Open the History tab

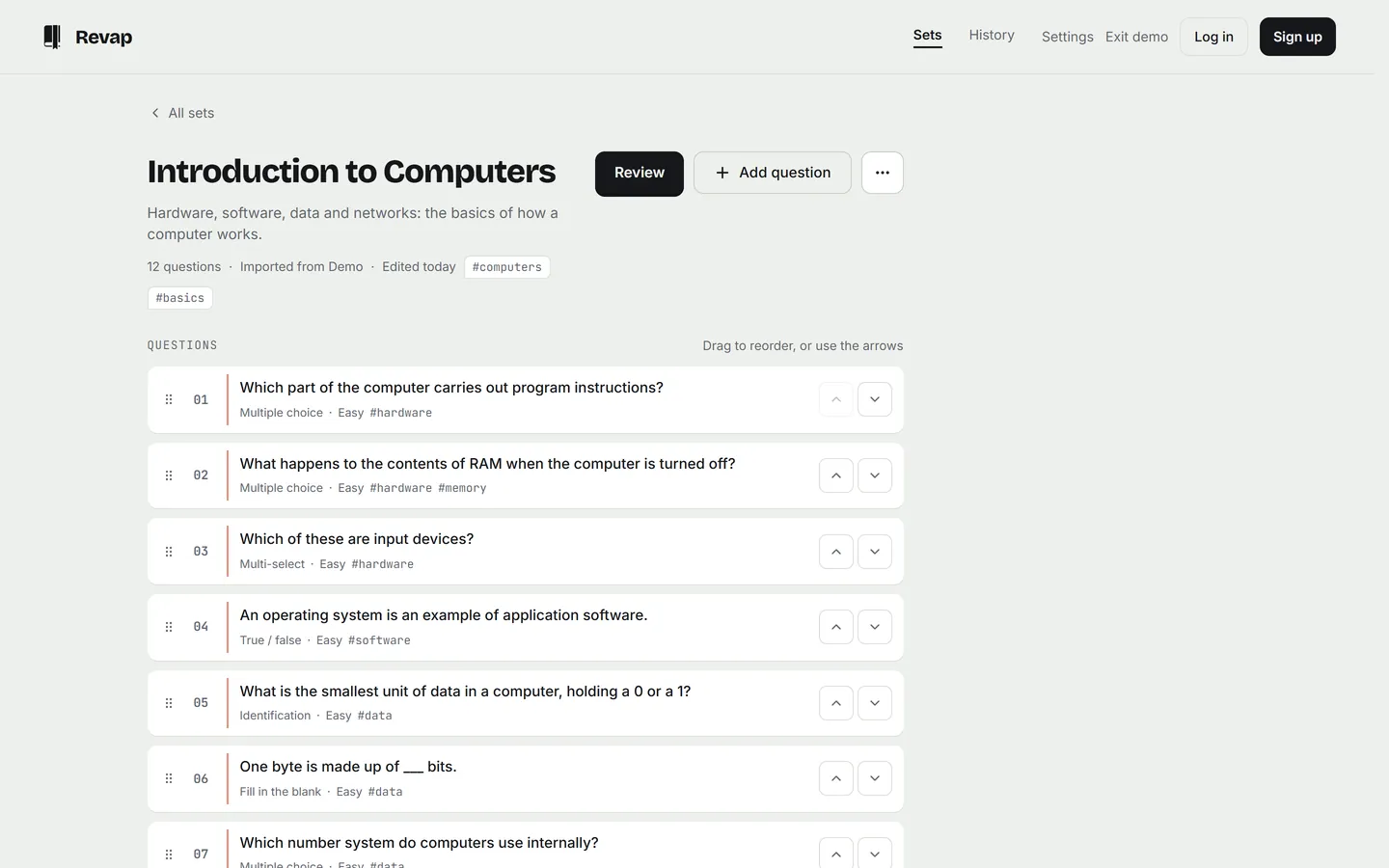click(x=992, y=36)
